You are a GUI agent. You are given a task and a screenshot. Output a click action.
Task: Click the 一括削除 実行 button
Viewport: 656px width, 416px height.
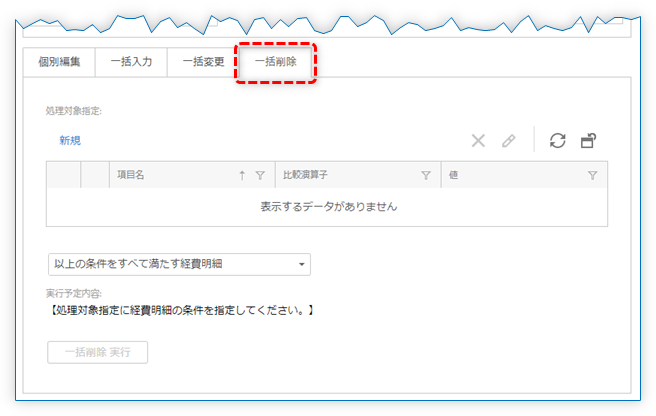coord(97,352)
